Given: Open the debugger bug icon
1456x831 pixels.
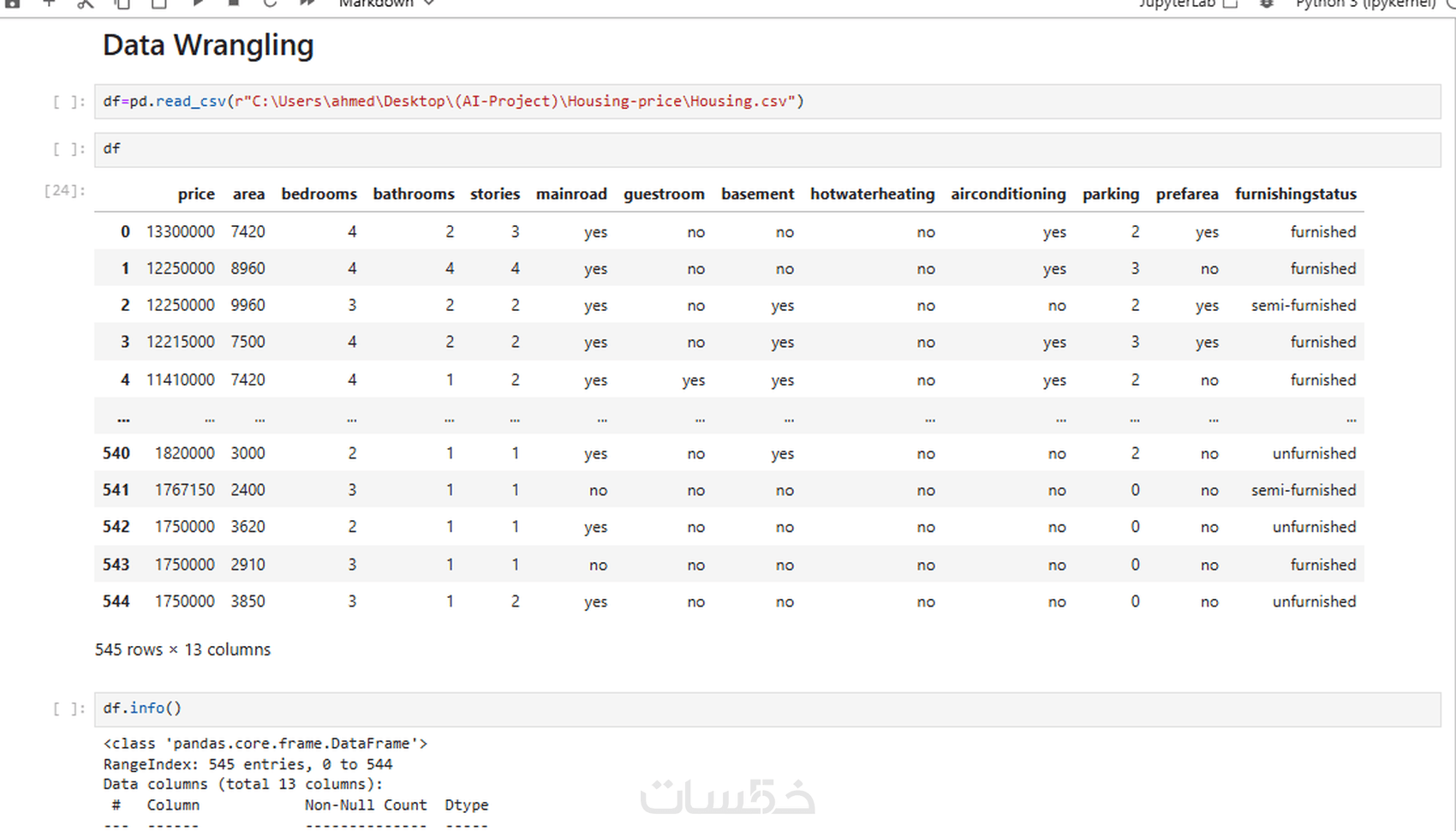Looking at the screenshot, I should pos(1267,3).
